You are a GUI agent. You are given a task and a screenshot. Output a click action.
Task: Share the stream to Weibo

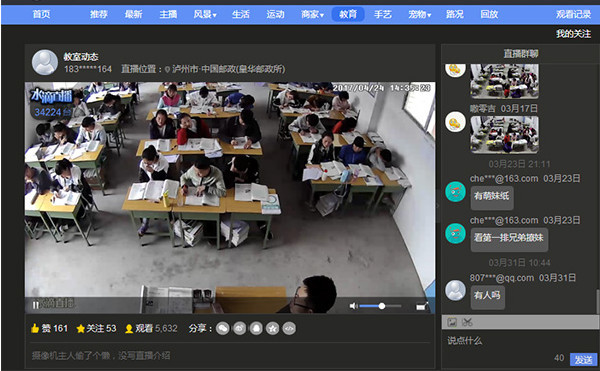point(240,329)
